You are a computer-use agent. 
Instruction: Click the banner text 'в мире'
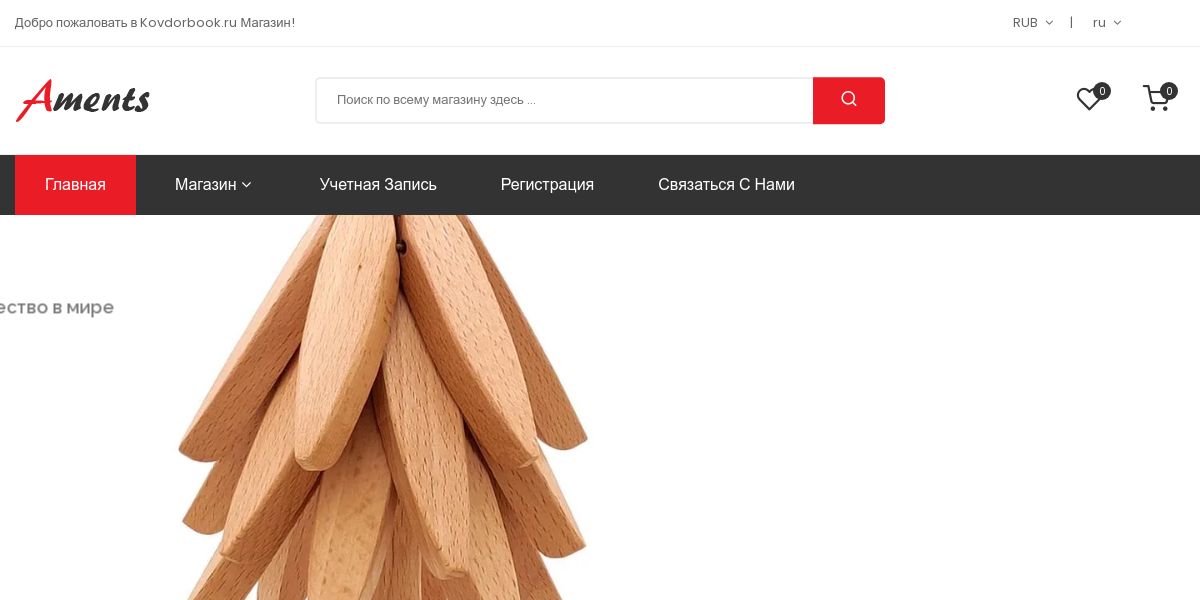[87, 308]
